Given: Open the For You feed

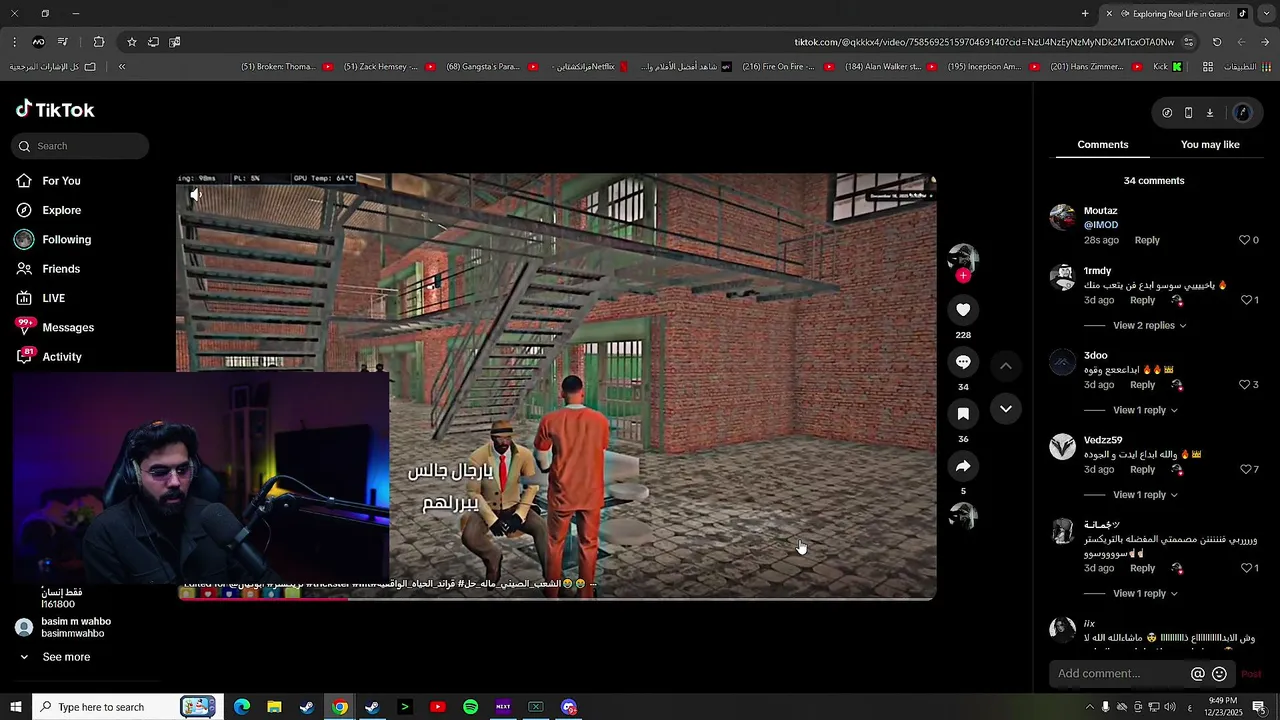Looking at the screenshot, I should pos(61,181).
